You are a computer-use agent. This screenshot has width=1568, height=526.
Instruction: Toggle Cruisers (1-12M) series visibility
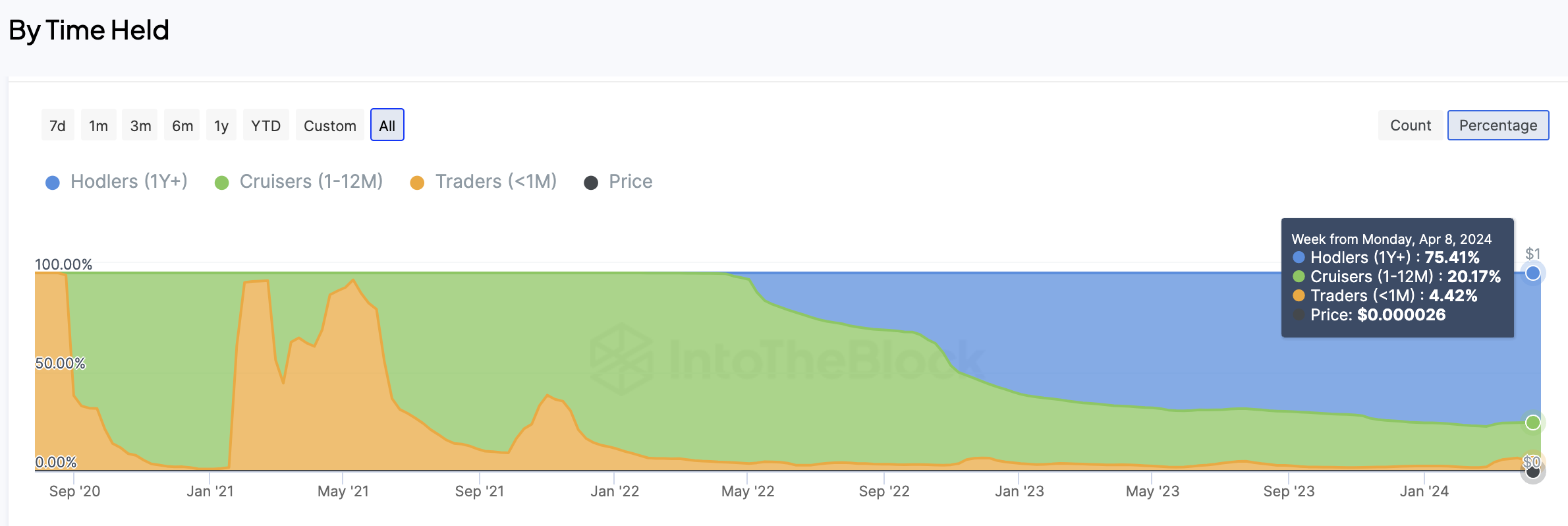coord(311,181)
